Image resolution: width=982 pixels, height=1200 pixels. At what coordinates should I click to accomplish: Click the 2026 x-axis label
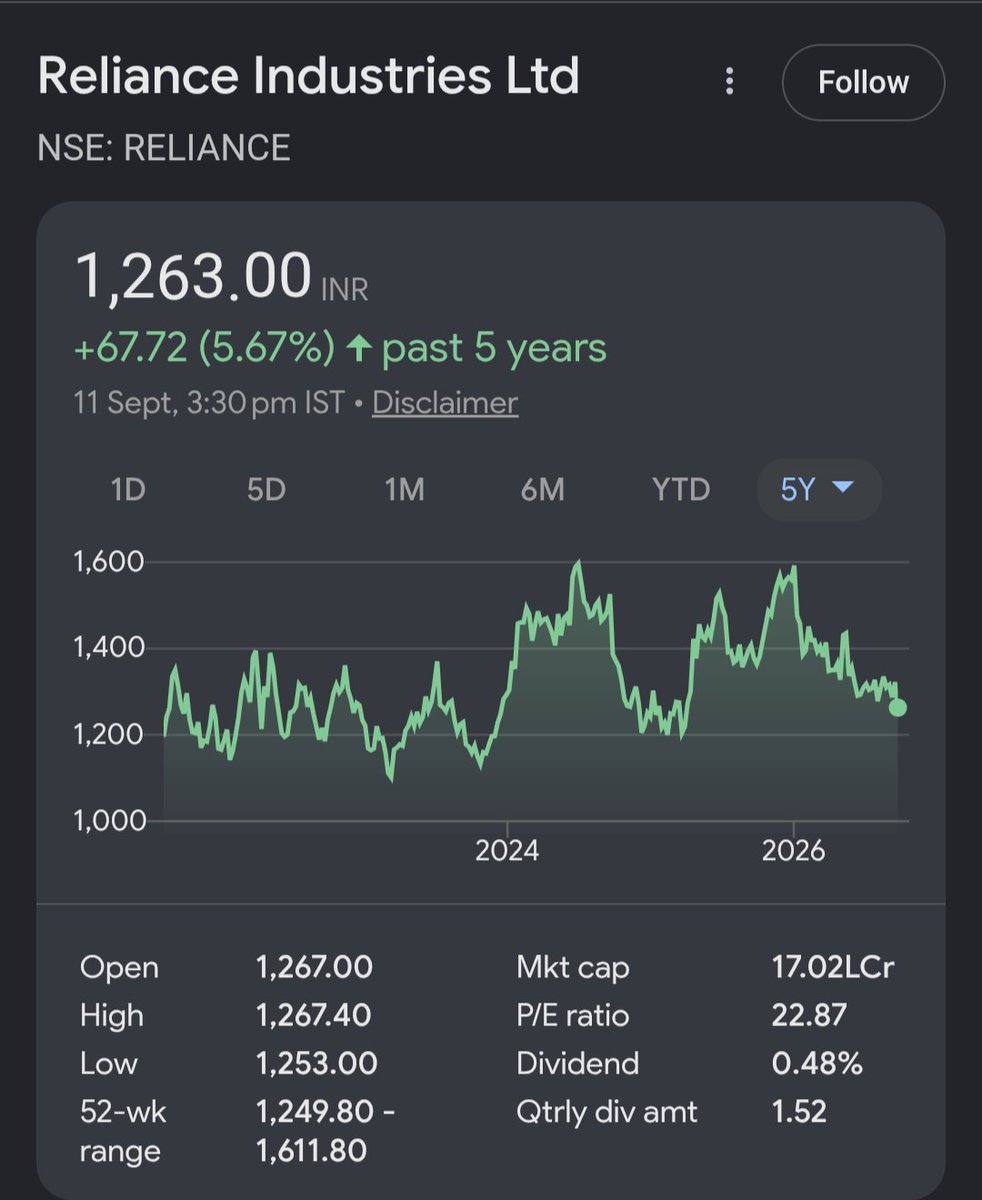click(793, 851)
